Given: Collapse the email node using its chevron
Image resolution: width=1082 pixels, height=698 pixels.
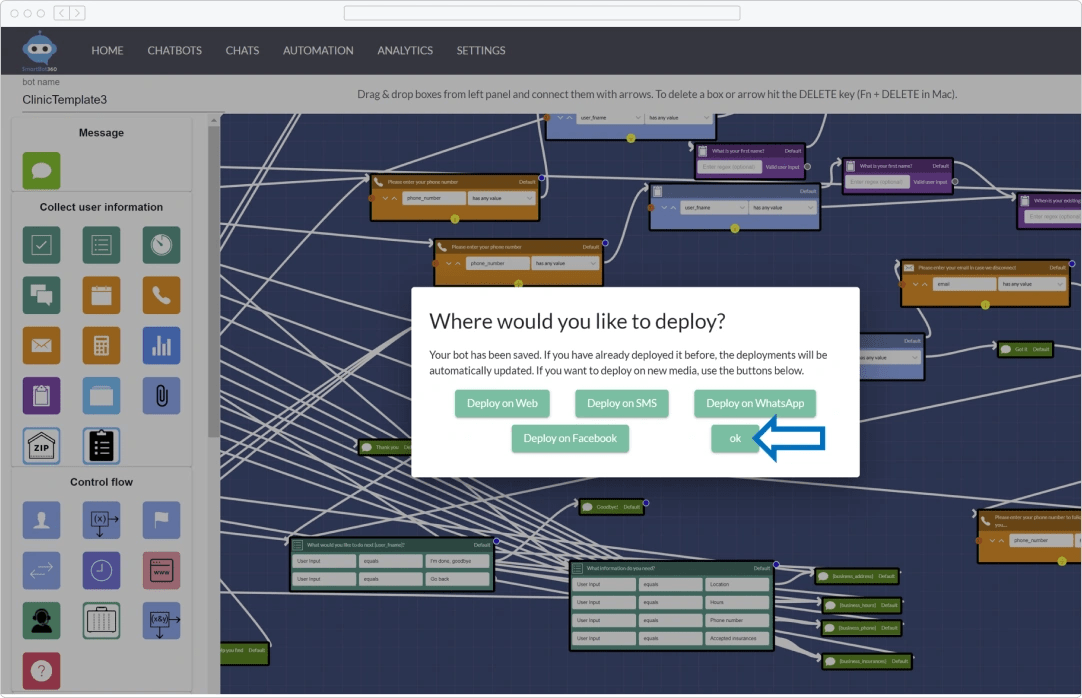Looking at the screenshot, I should point(924,284).
